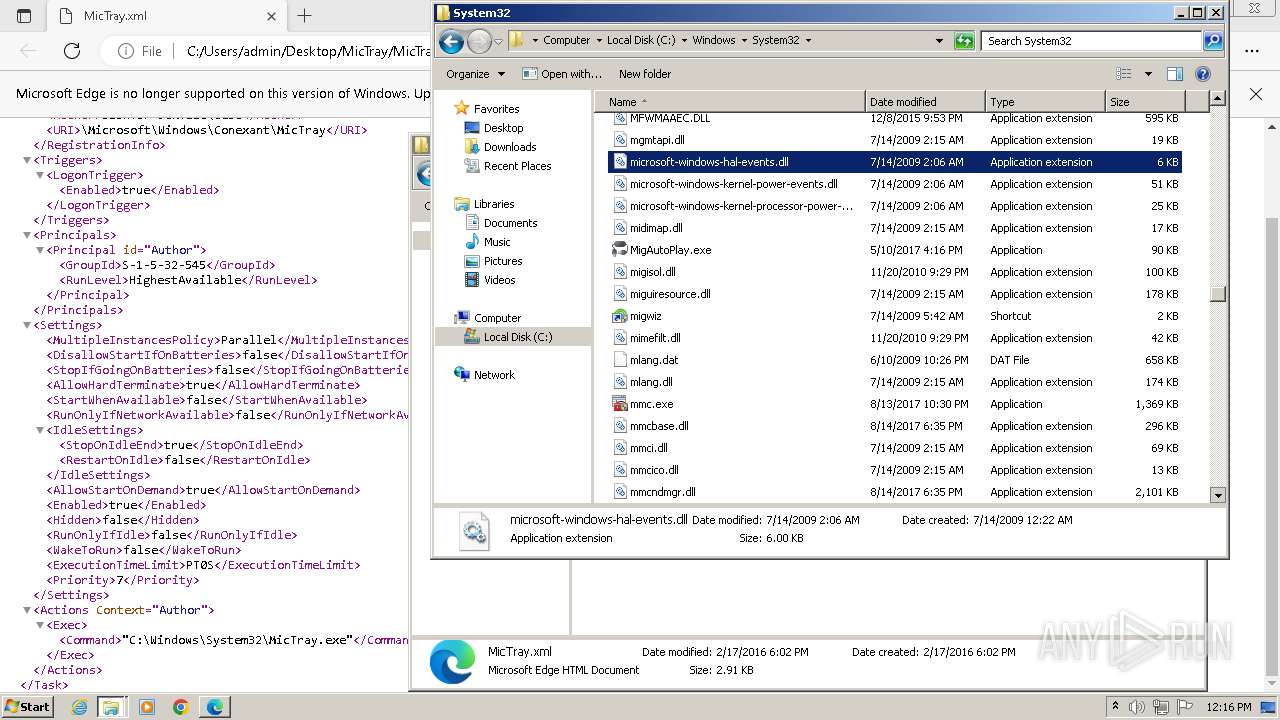Change view using the view icon
The width and height of the screenshot is (1280, 720).
coord(1124,74)
